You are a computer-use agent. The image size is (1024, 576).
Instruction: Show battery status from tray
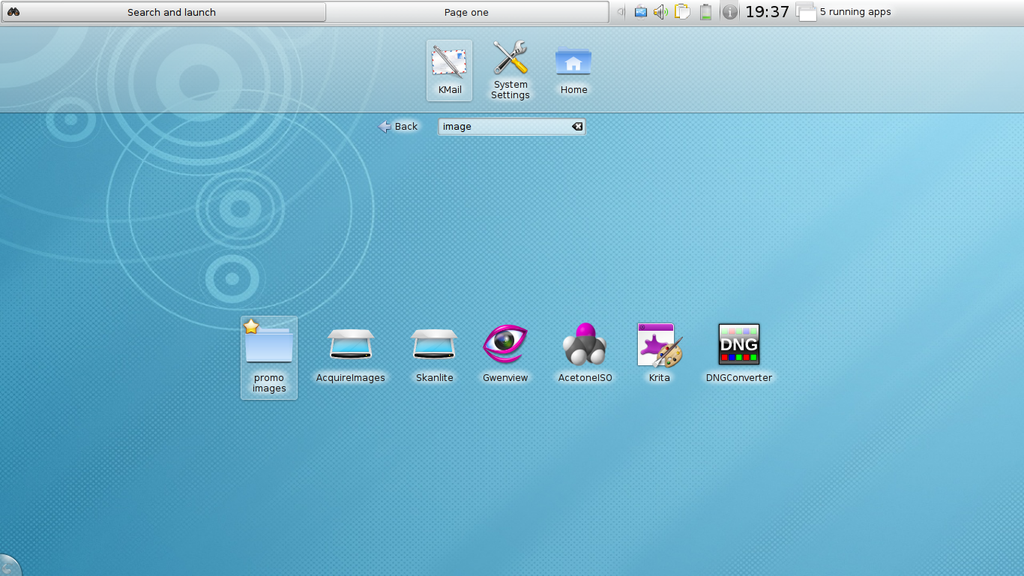(x=705, y=12)
